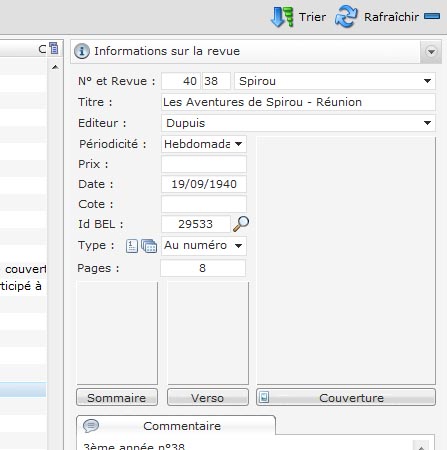Click the Sommaire button

[x=117, y=397]
